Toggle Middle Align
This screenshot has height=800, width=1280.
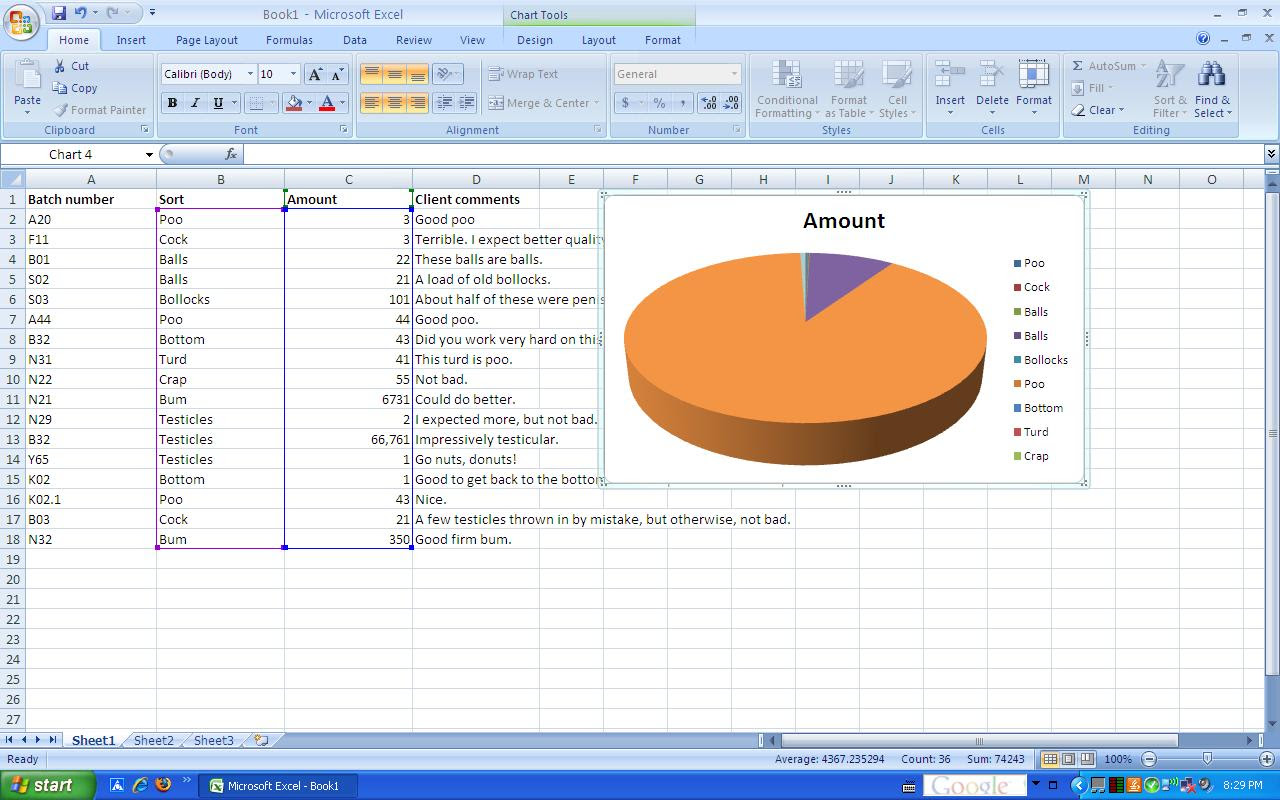pyautogui.click(x=394, y=74)
